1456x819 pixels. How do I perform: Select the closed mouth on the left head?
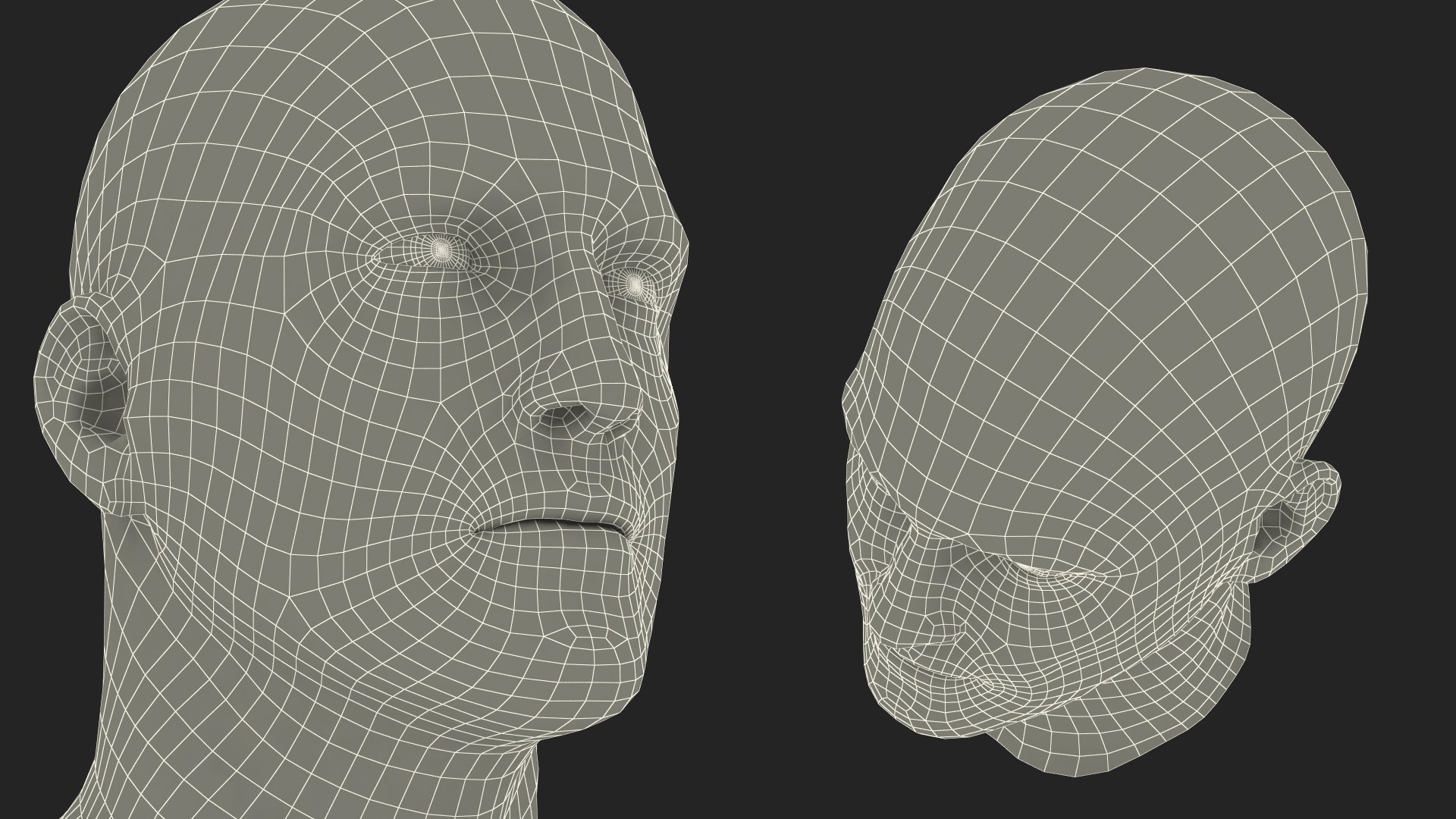coord(551,529)
